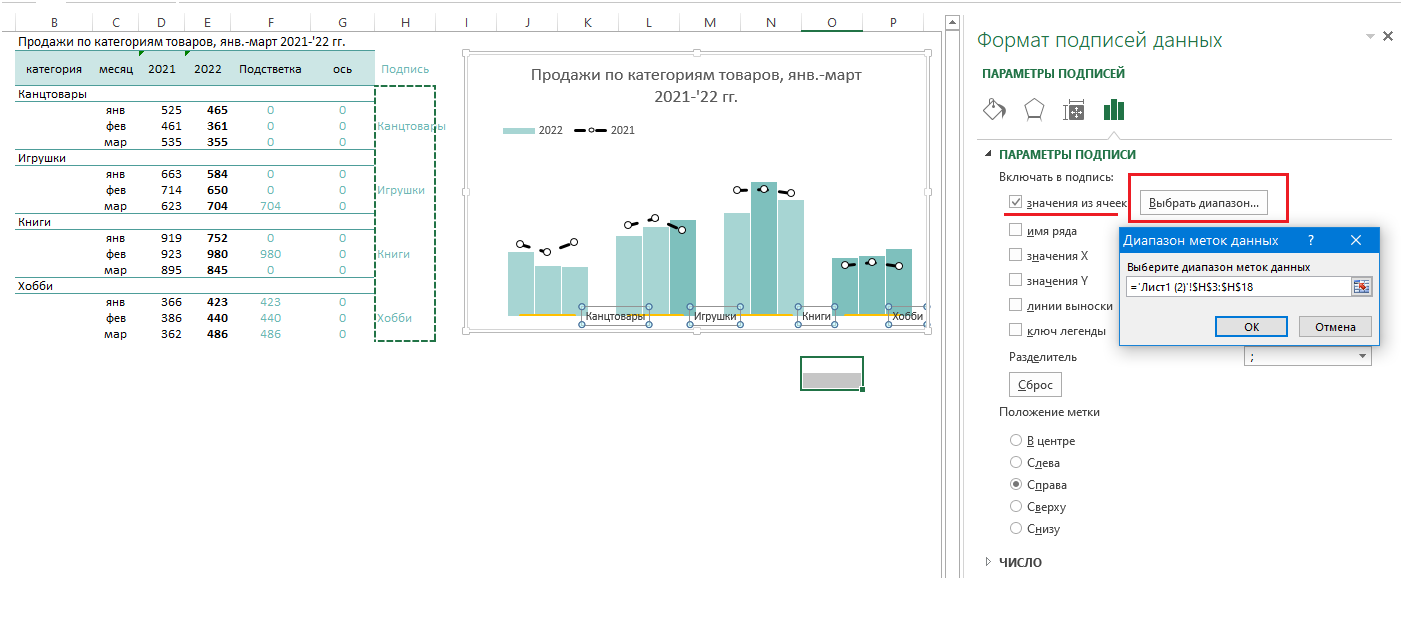1402x621 pixels.
Task: Uncheck the значения из ячеек checkbox
Action: click(1016, 203)
